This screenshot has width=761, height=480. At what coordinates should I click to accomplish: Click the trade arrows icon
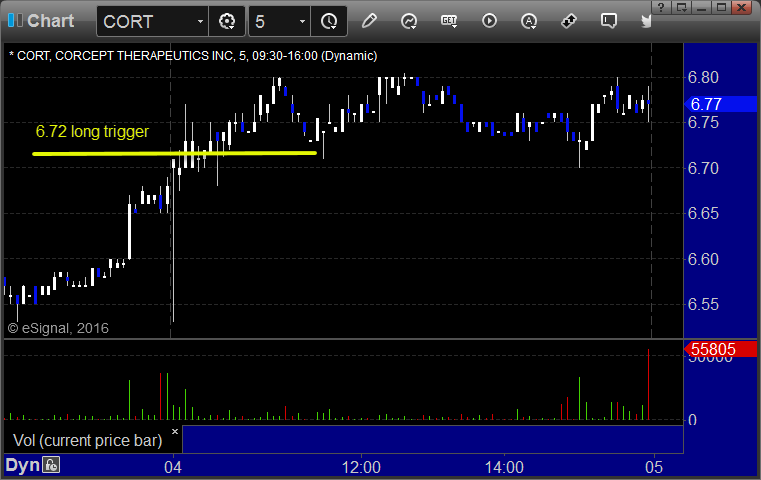[569, 21]
